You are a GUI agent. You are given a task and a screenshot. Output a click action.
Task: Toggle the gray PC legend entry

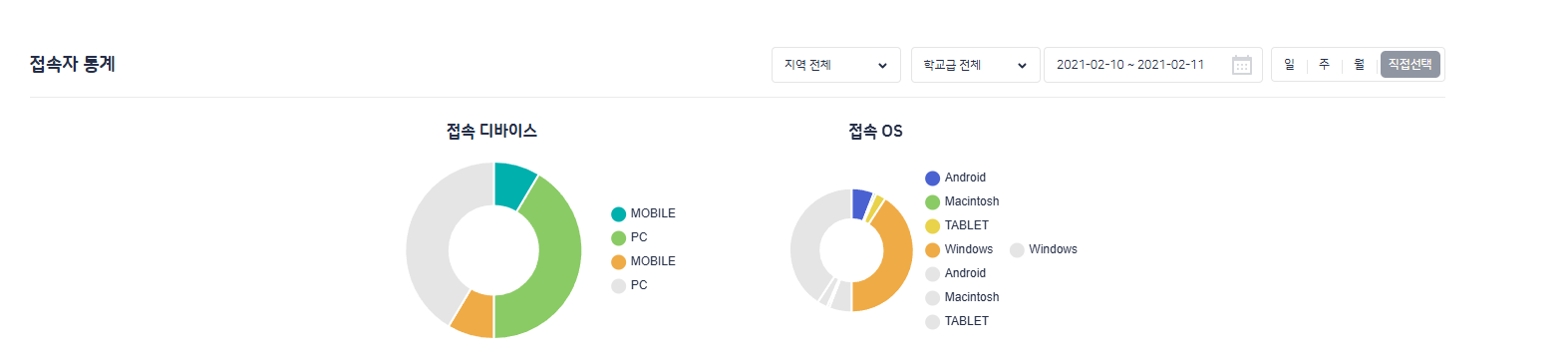(x=629, y=285)
